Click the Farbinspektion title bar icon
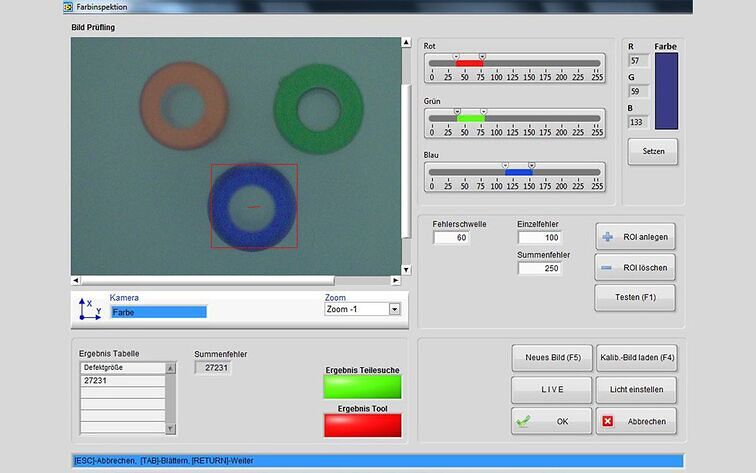The image size is (756, 473). [67, 6]
